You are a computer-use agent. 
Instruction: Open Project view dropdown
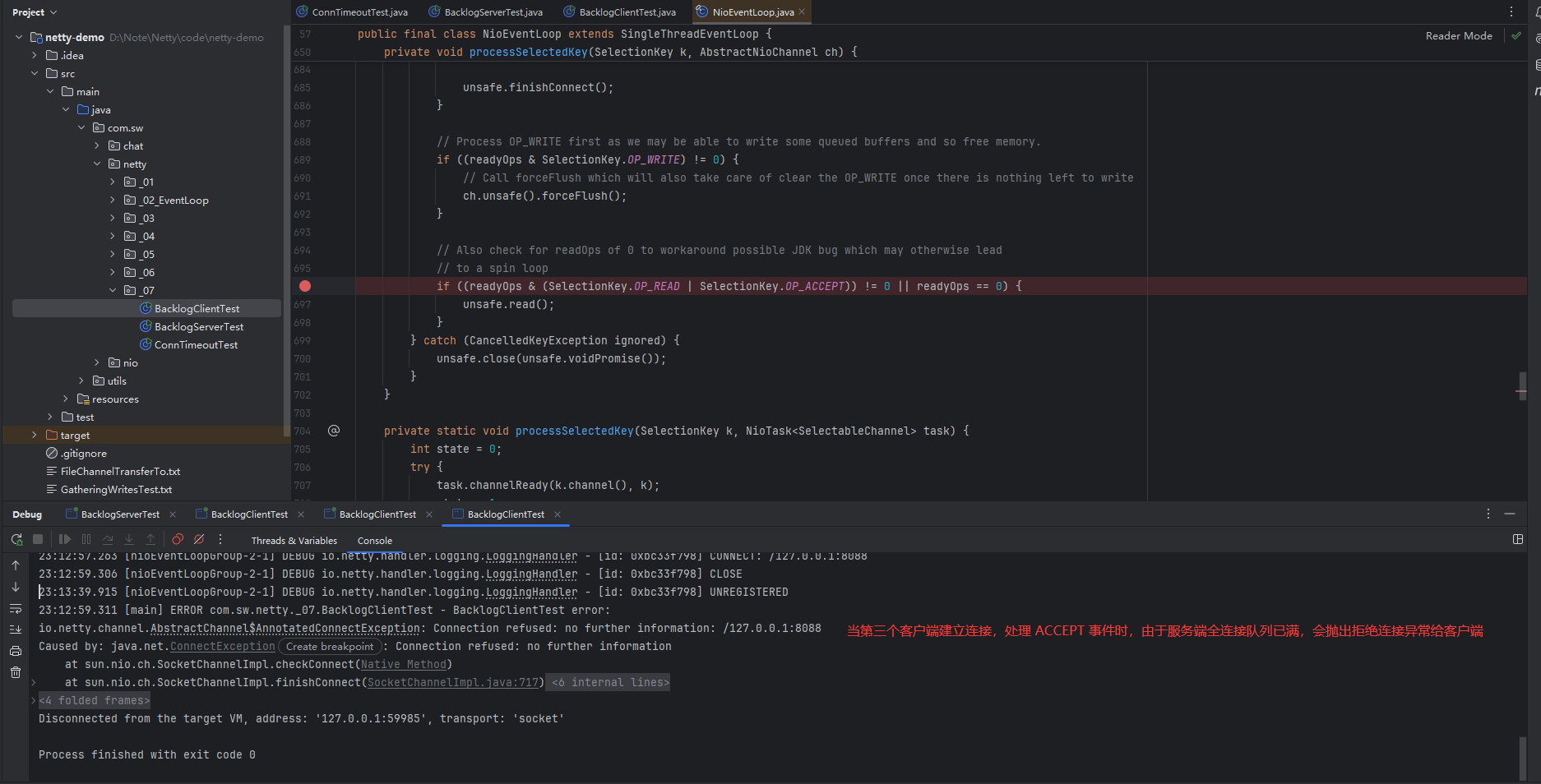[x=35, y=12]
